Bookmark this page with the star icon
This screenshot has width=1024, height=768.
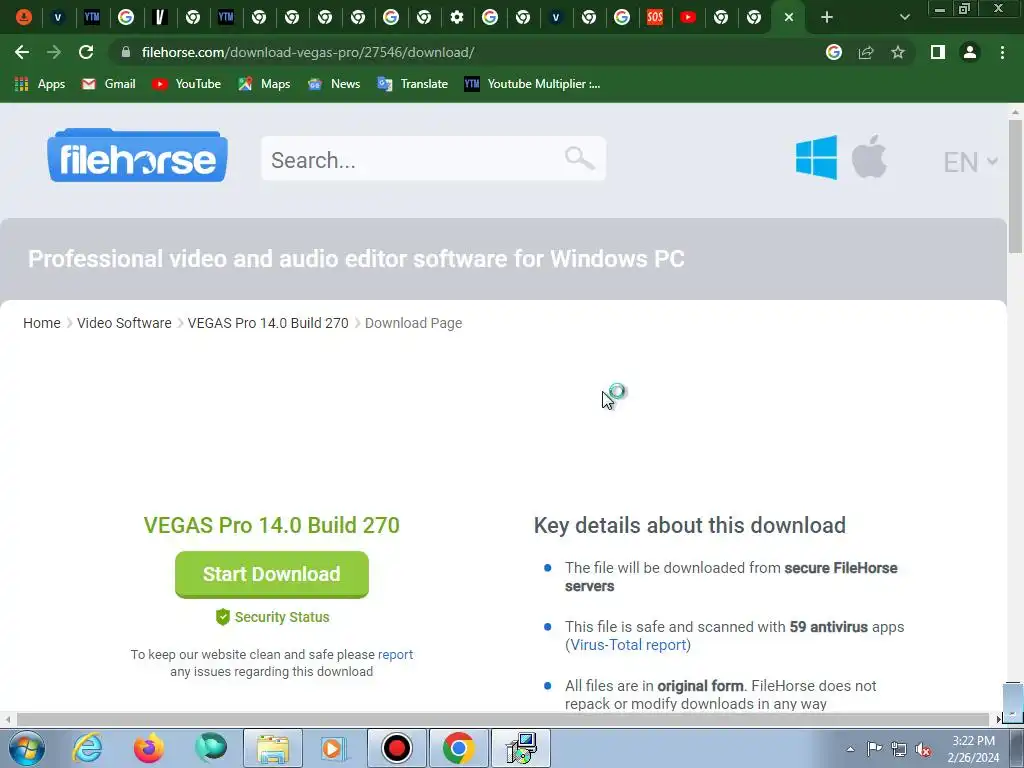(x=898, y=52)
